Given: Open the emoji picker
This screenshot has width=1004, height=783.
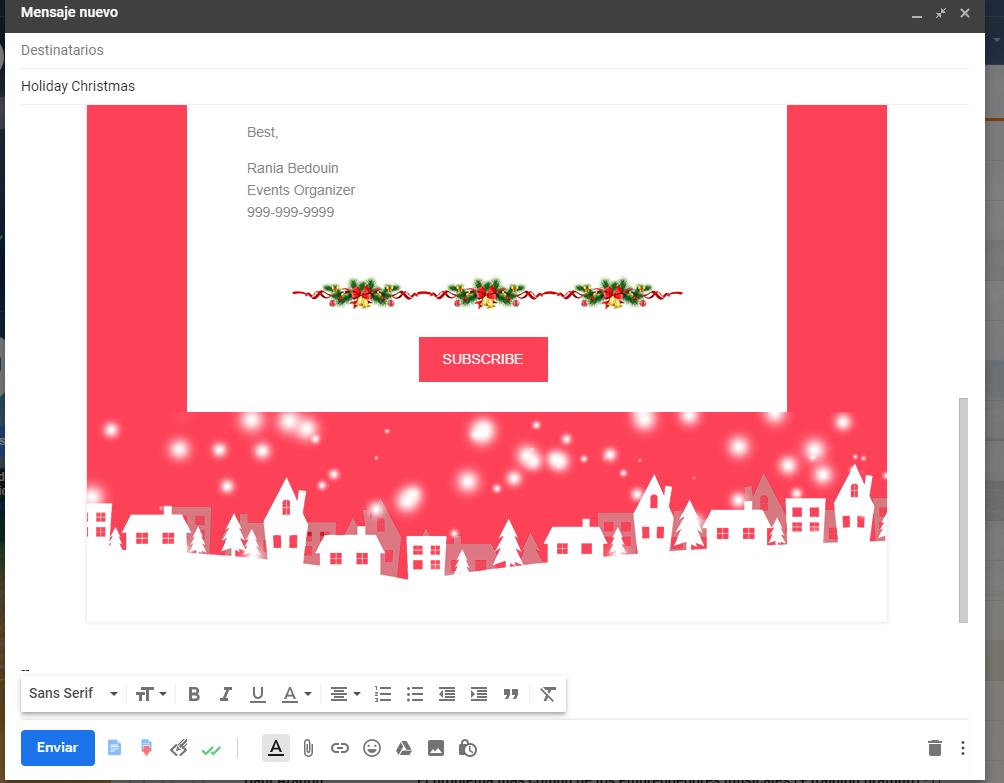Looking at the screenshot, I should click(x=371, y=747).
